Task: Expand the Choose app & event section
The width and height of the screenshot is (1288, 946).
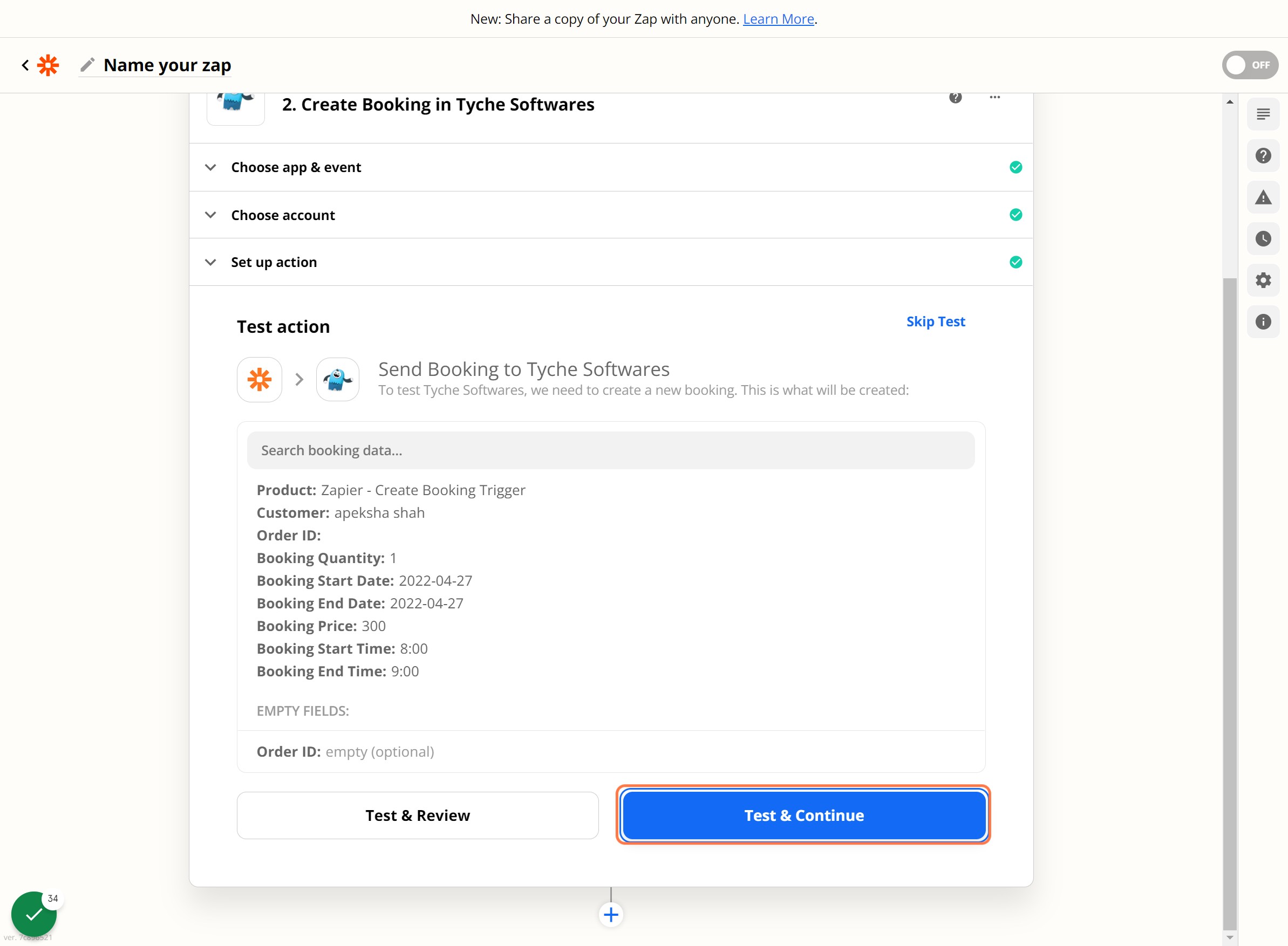Action: 611,167
